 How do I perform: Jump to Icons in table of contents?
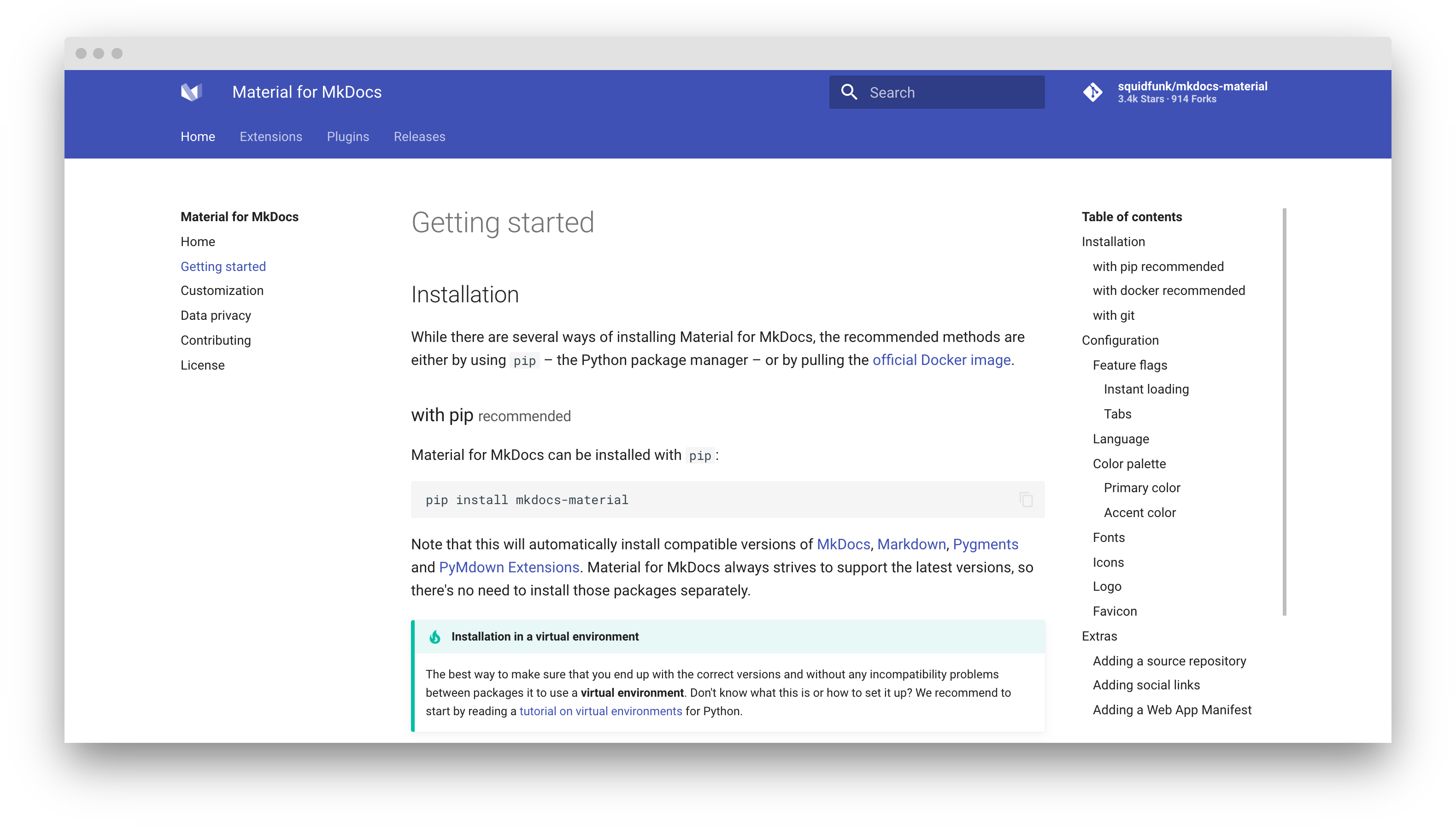tap(1108, 563)
